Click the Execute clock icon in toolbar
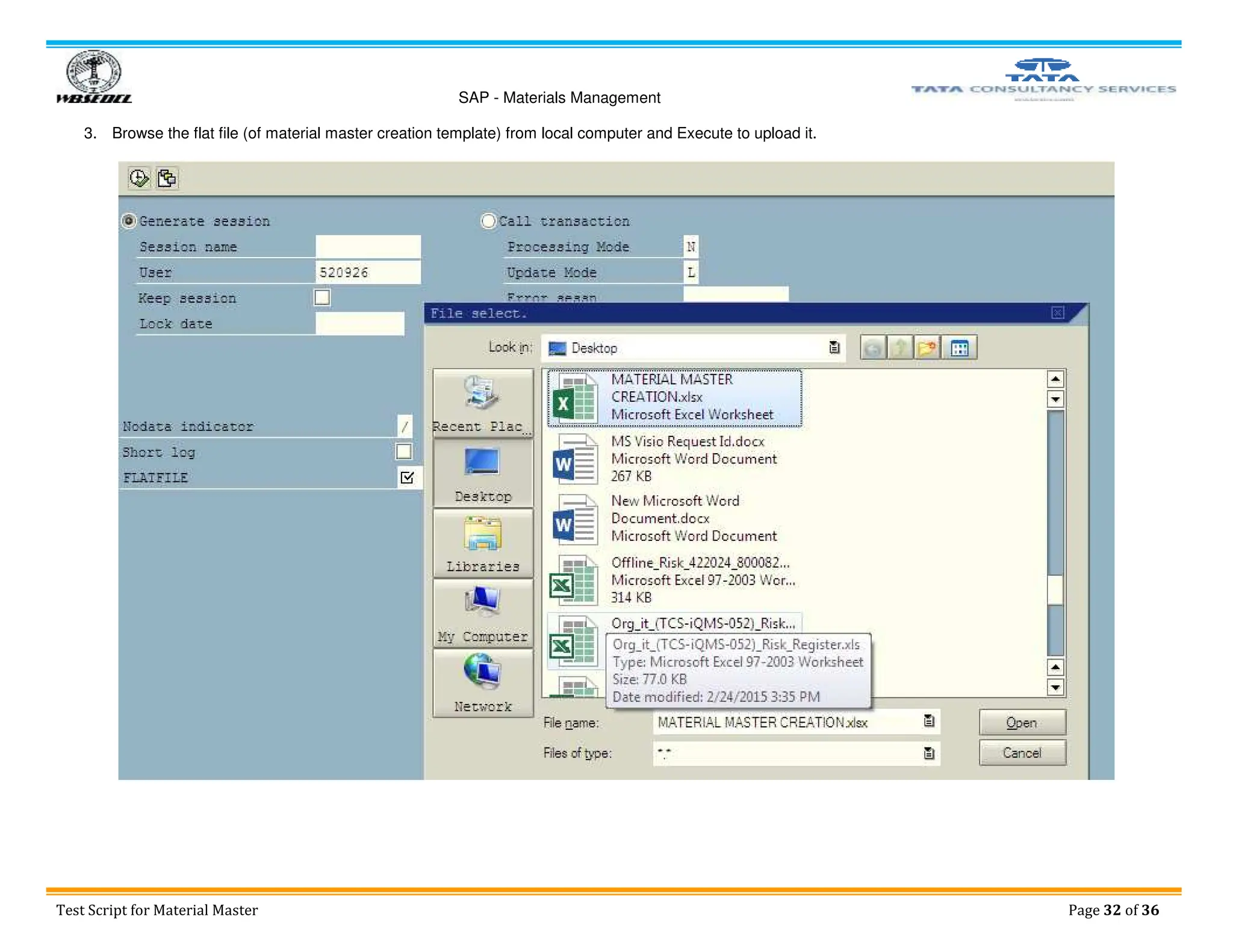The image size is (1233, 952). pos(139,178)
